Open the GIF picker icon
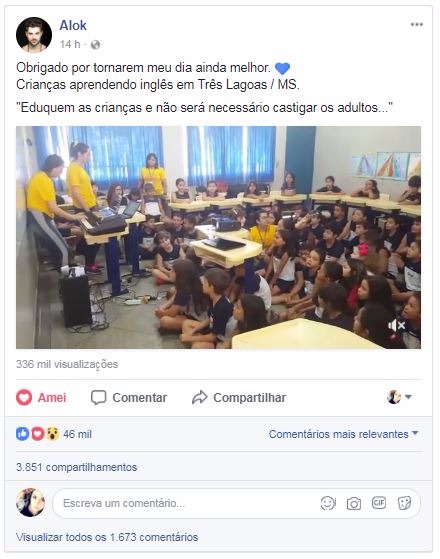The width and height of the screenshot is (440, 559). 379,503
